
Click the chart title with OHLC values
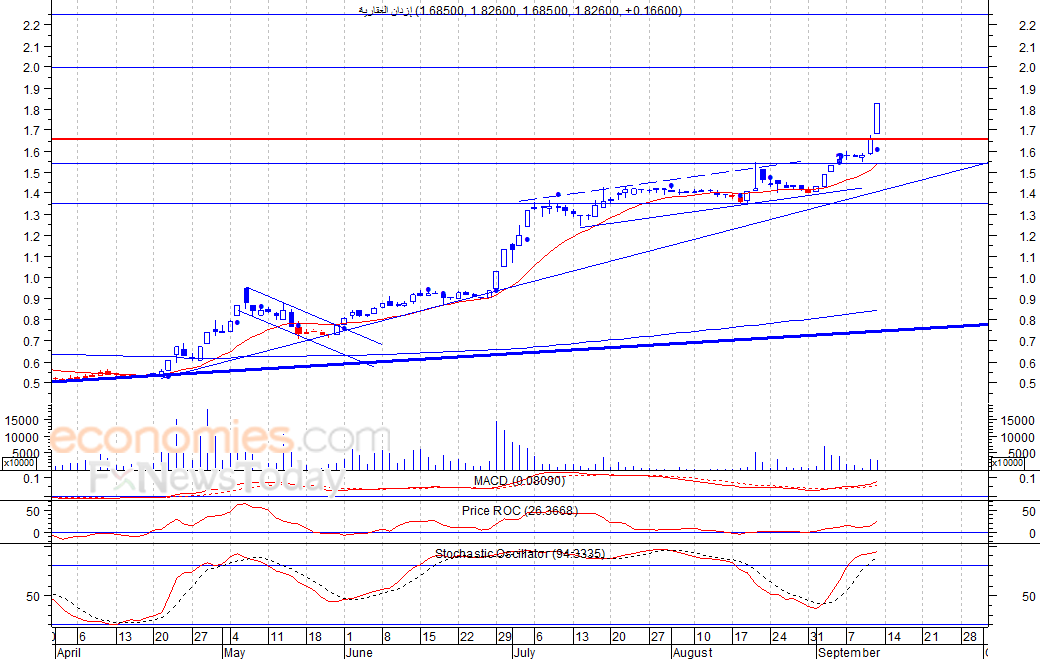pyautogui.click(x=520, y=10)
